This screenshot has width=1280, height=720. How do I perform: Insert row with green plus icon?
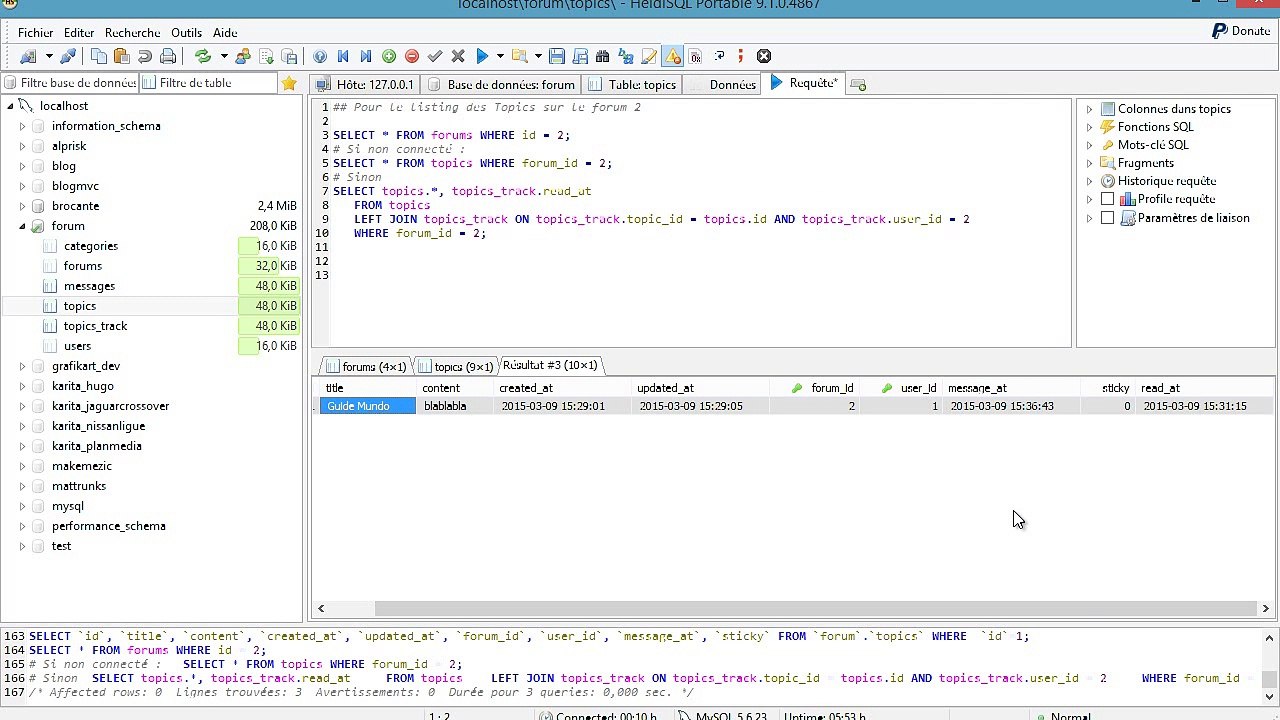click(389, 56)
